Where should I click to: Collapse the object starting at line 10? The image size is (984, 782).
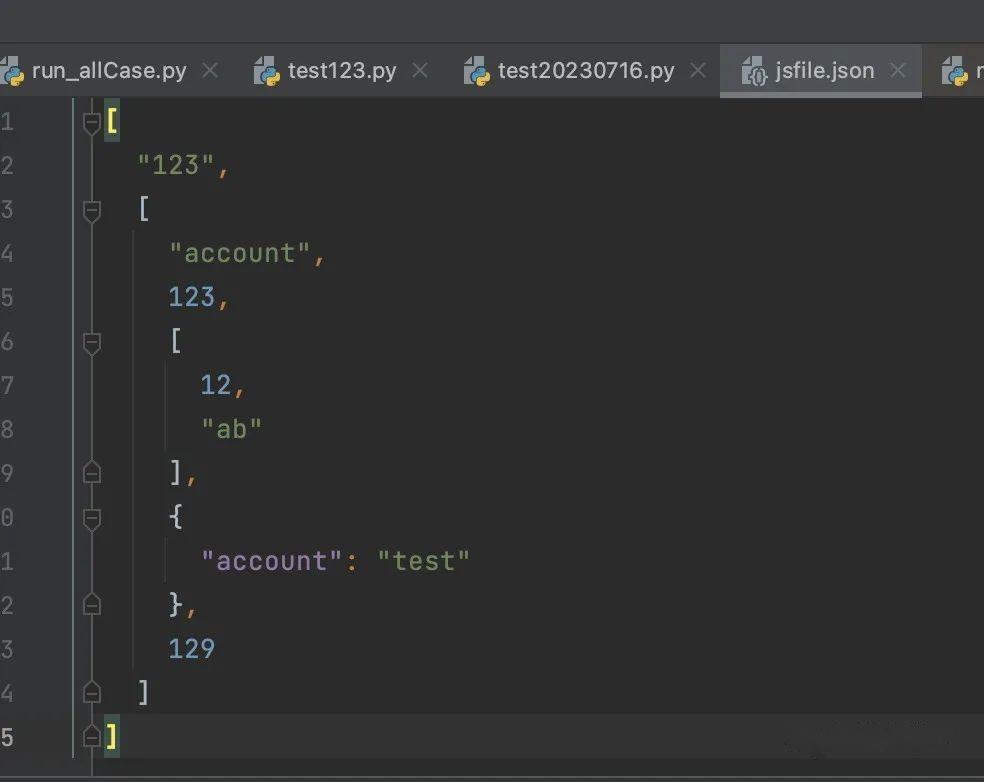(x=91, y=516)
